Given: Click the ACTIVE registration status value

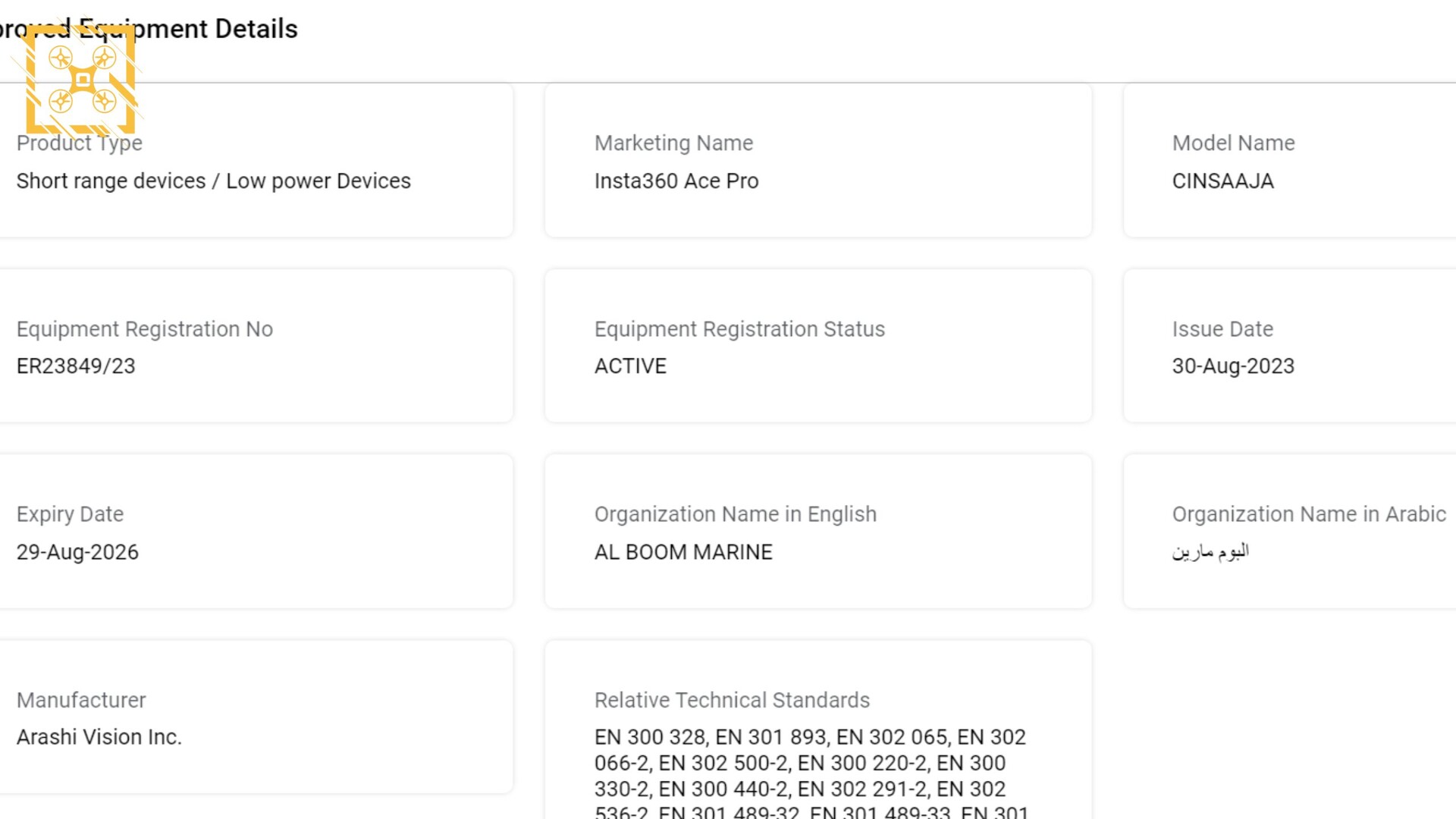Looking at the screenshot, I should [x=630, y=366].
